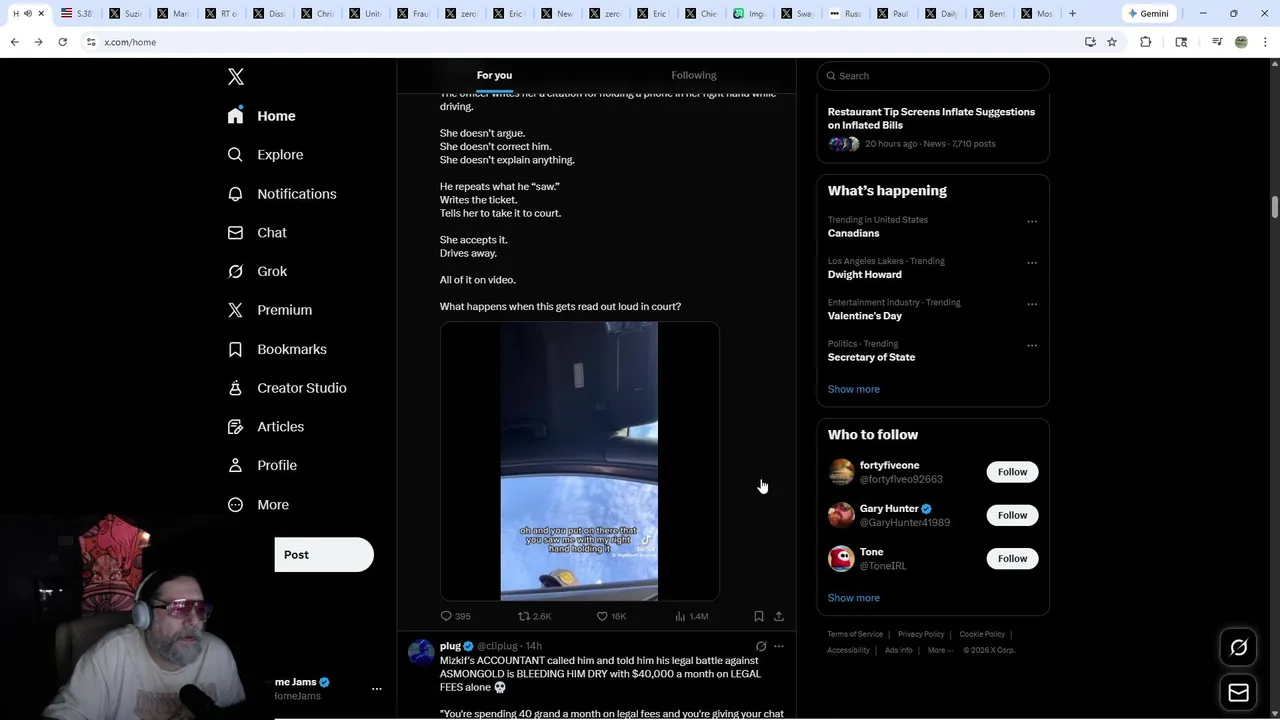Image resolution: width=1280 pixels, height=720 pixels.
Task: Play the video in the traffic stop post
Action: click(x=579, y=461)
